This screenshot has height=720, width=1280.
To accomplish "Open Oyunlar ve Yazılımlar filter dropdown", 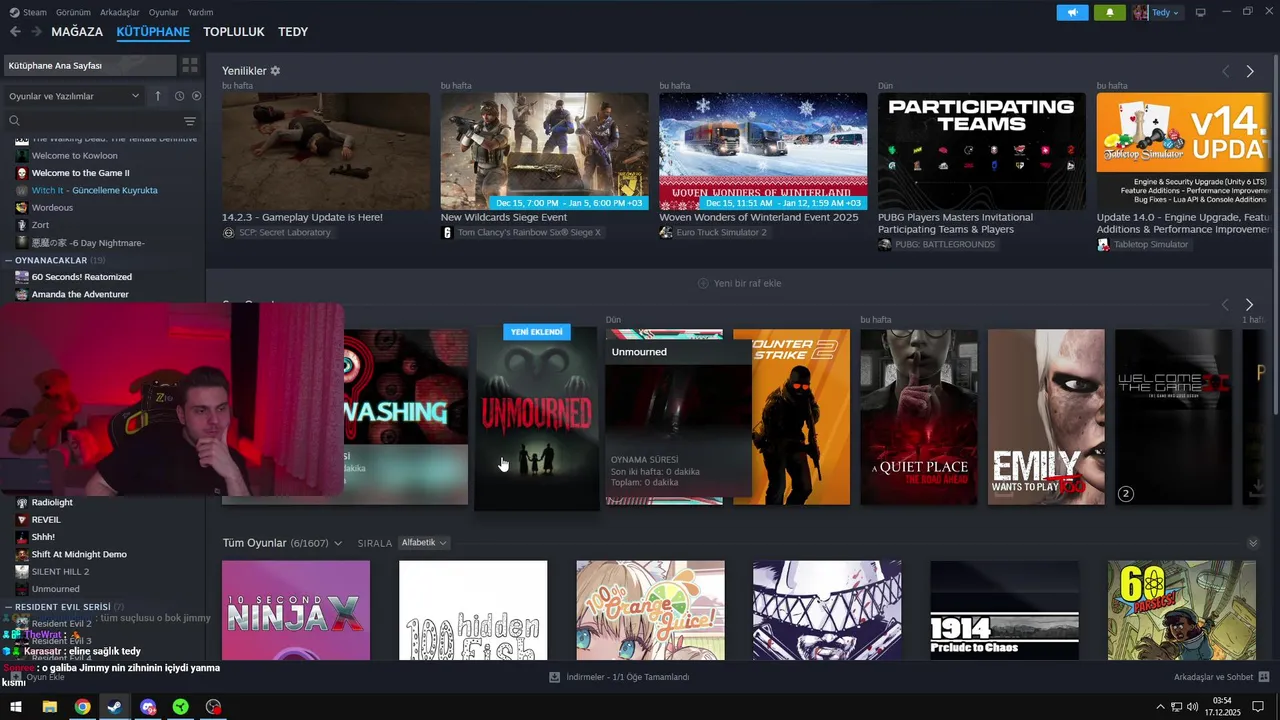I will 74,96.
